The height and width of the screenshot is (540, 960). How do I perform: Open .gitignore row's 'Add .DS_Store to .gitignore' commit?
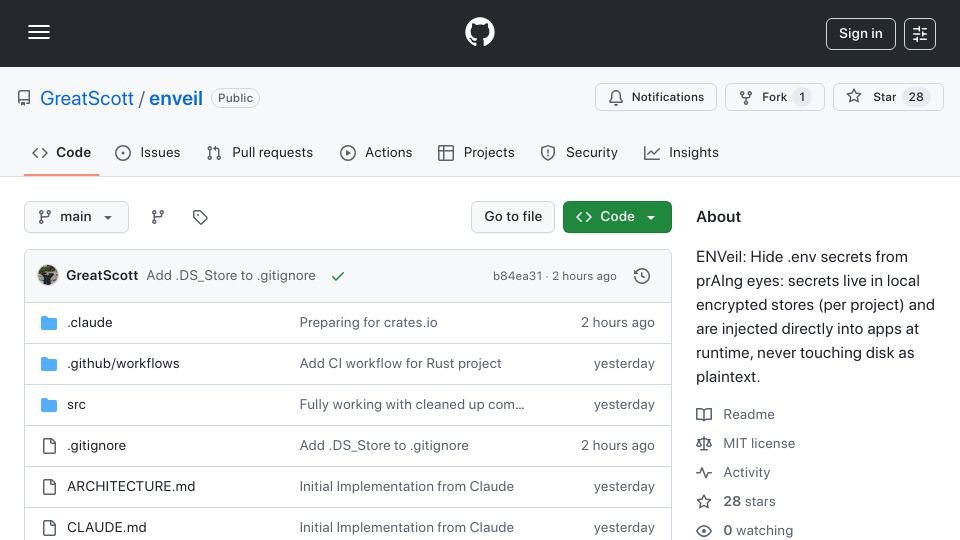click(384, 446)
